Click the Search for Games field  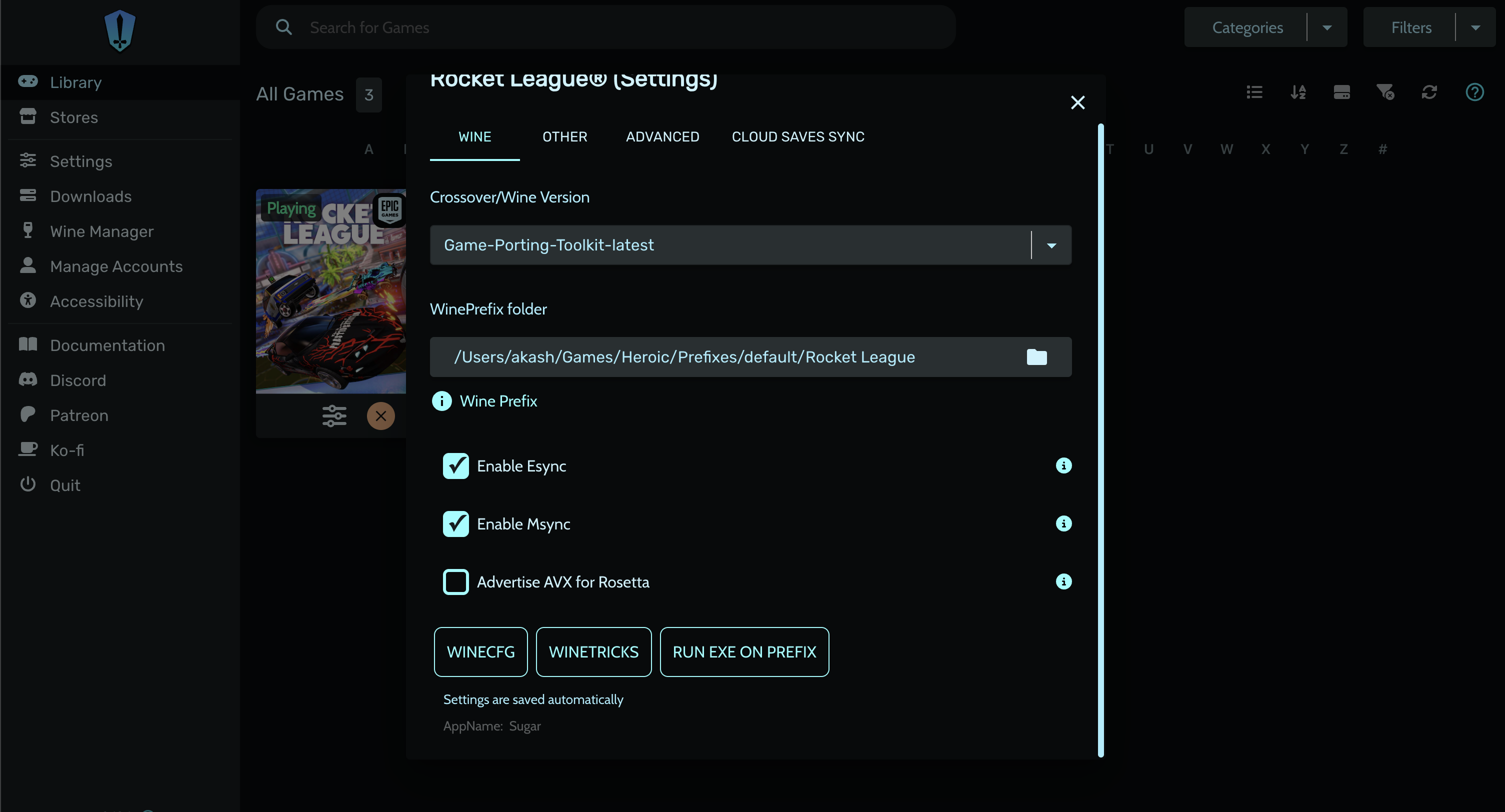tap(605, 27)
